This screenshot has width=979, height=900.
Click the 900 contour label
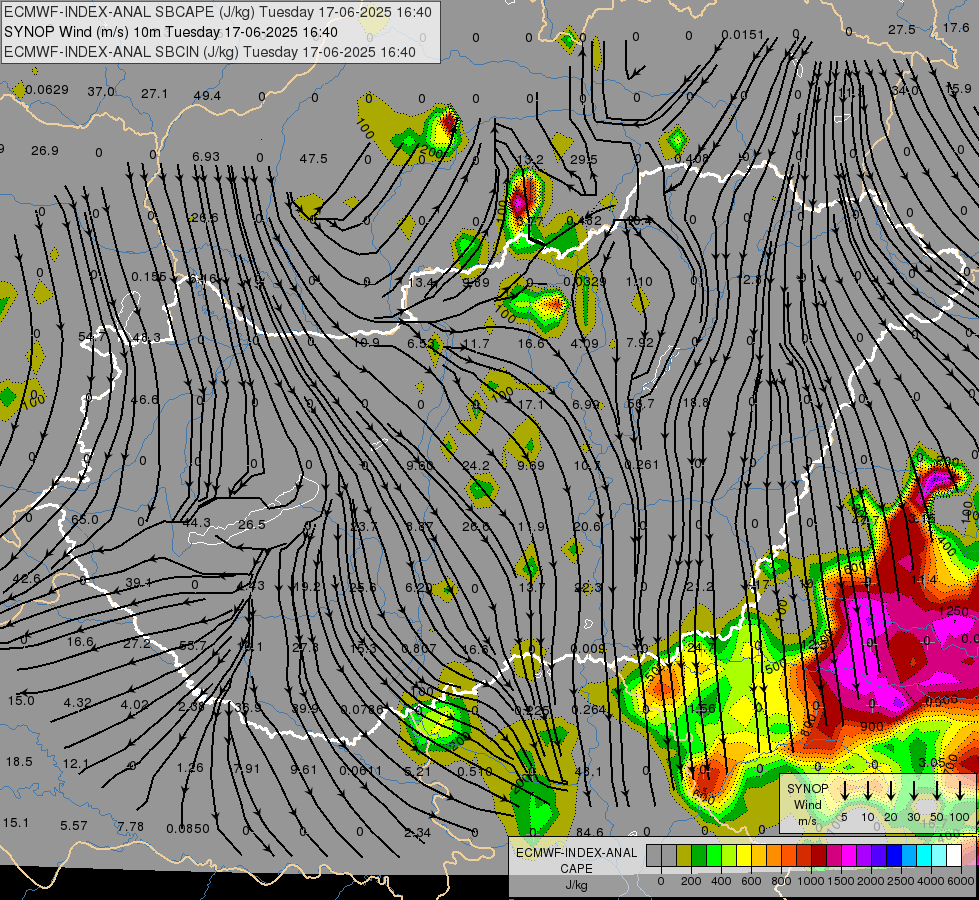coord(872,726)
